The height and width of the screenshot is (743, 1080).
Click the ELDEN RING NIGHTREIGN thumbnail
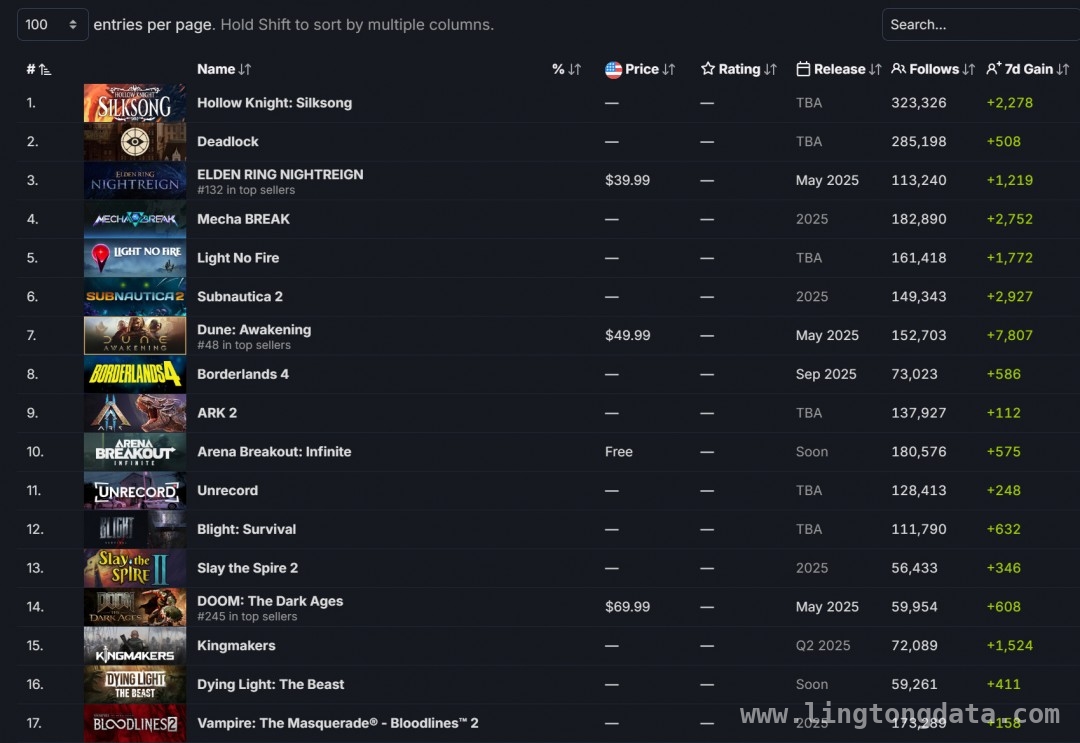(x=135, y=180)
